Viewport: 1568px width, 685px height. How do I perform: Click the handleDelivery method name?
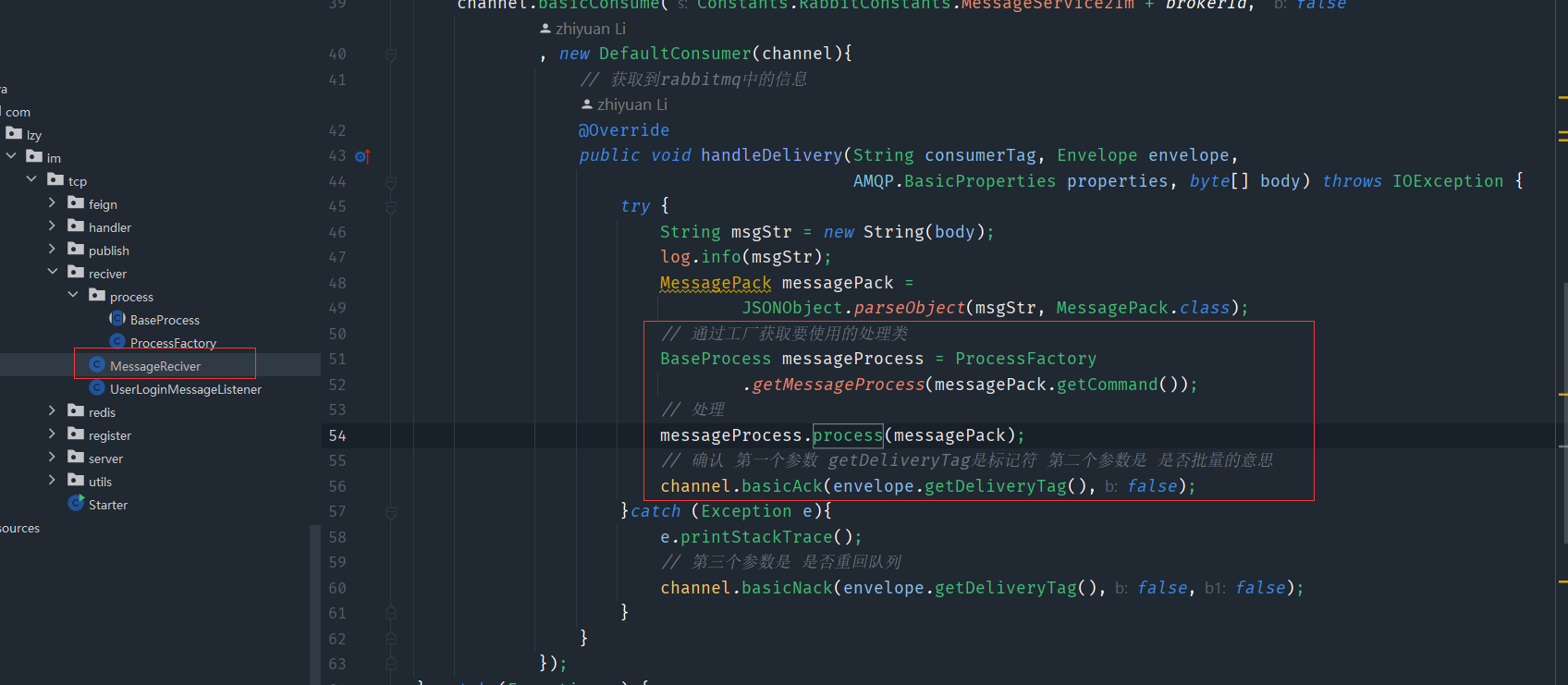pyautogui.click(x=771, y=155)
